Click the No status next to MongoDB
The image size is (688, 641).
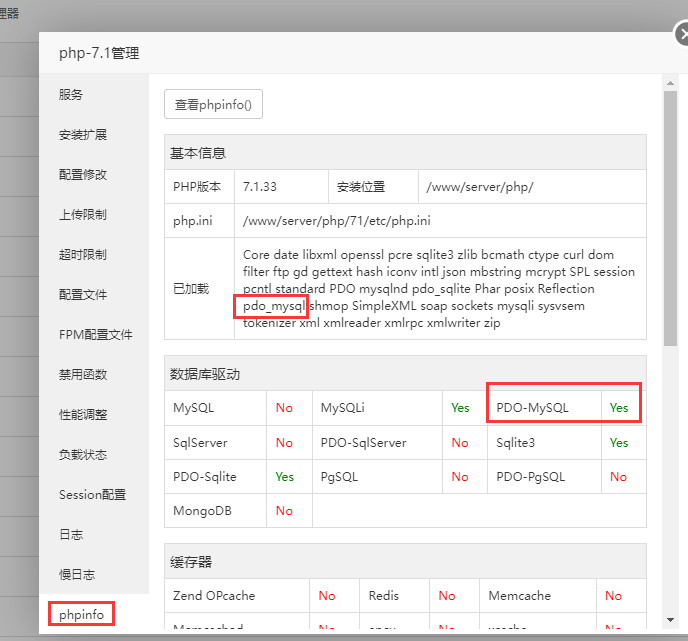click(x=284, y=511)
